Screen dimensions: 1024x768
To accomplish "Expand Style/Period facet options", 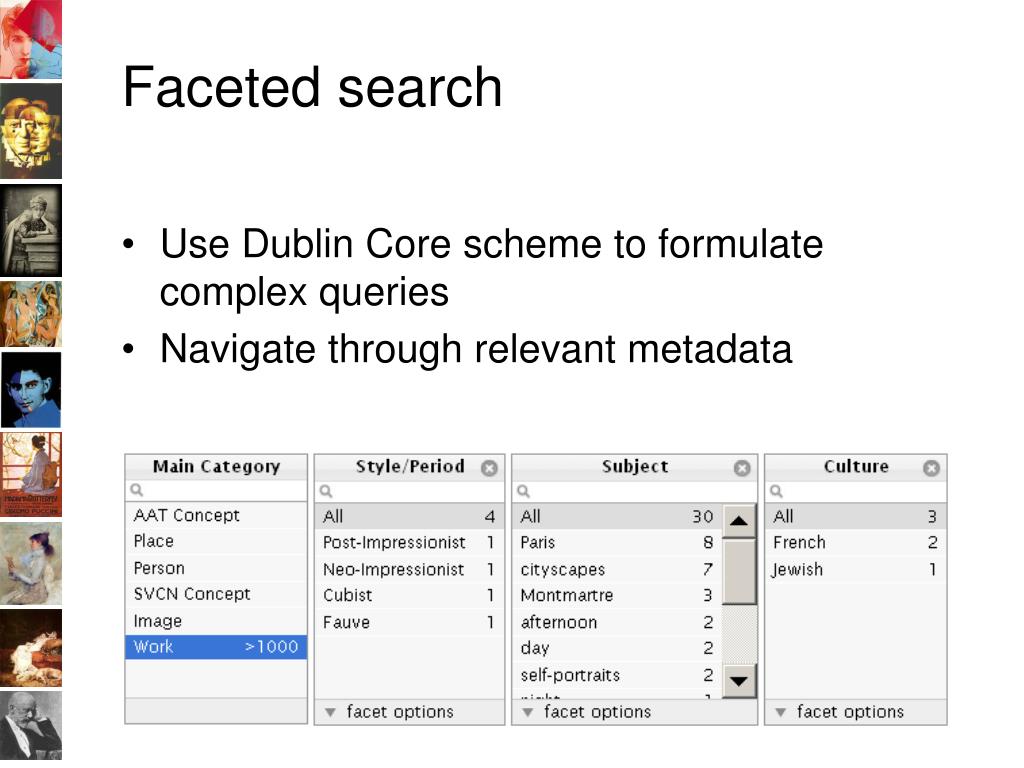I will coord(389,712).
